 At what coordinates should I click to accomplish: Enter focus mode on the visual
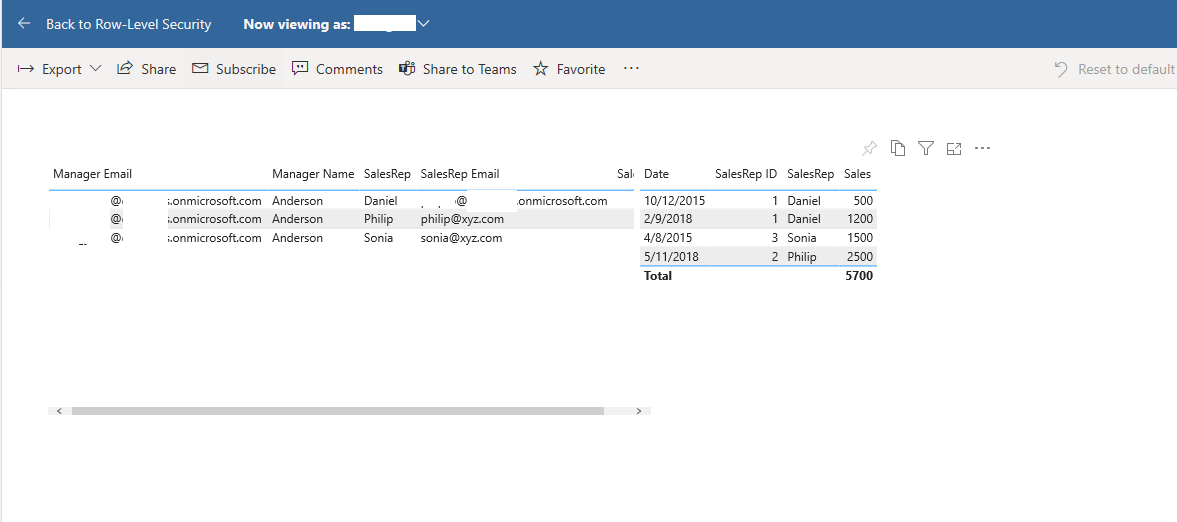tap(954, 149)
